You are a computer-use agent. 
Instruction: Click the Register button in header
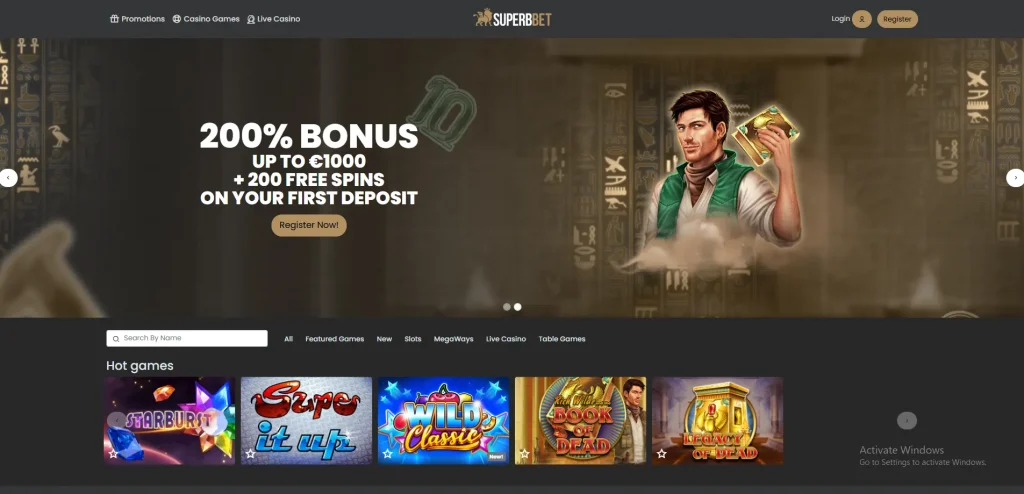897,19
